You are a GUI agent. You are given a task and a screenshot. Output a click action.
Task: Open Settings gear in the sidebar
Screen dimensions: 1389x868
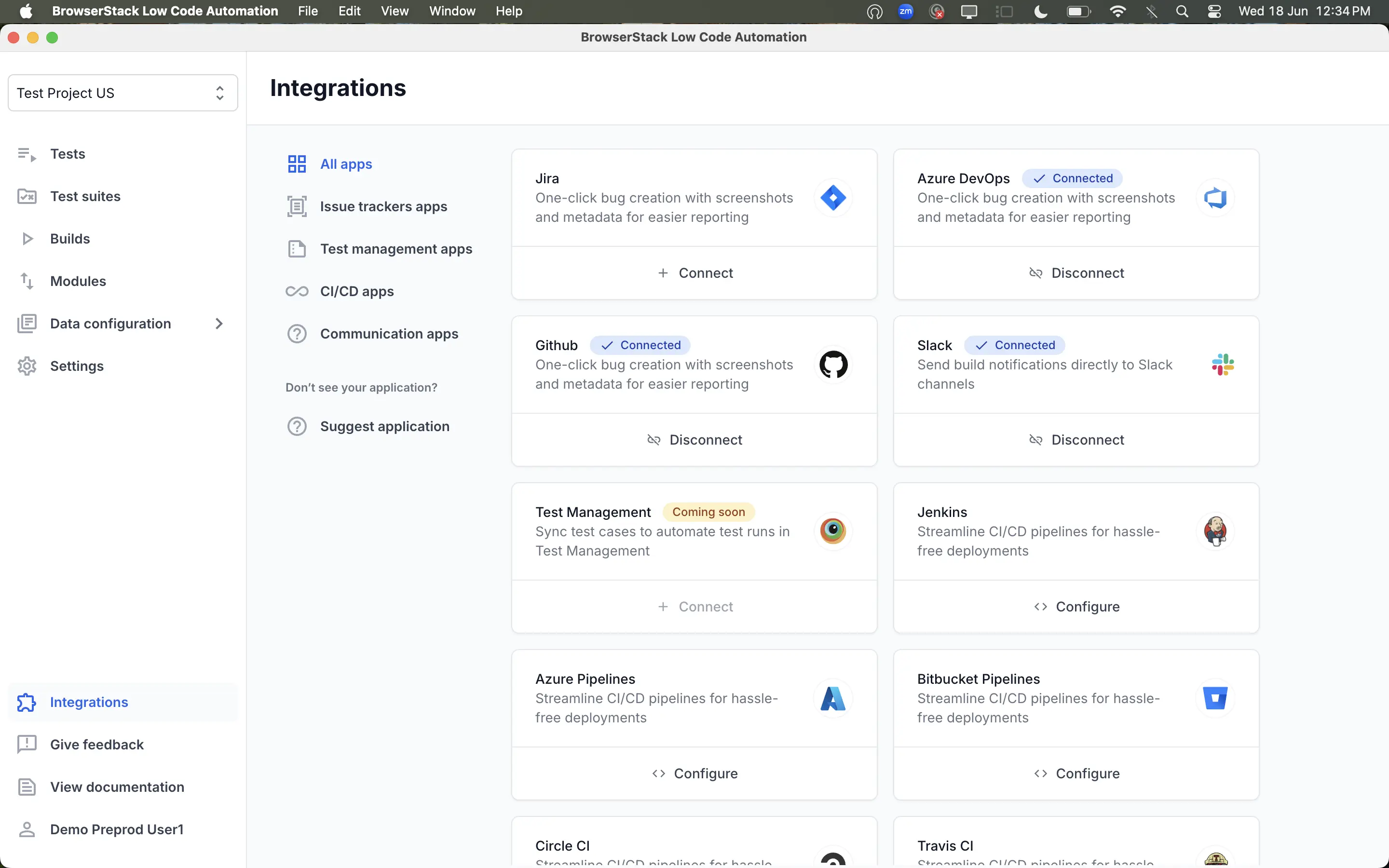[27, 366]
